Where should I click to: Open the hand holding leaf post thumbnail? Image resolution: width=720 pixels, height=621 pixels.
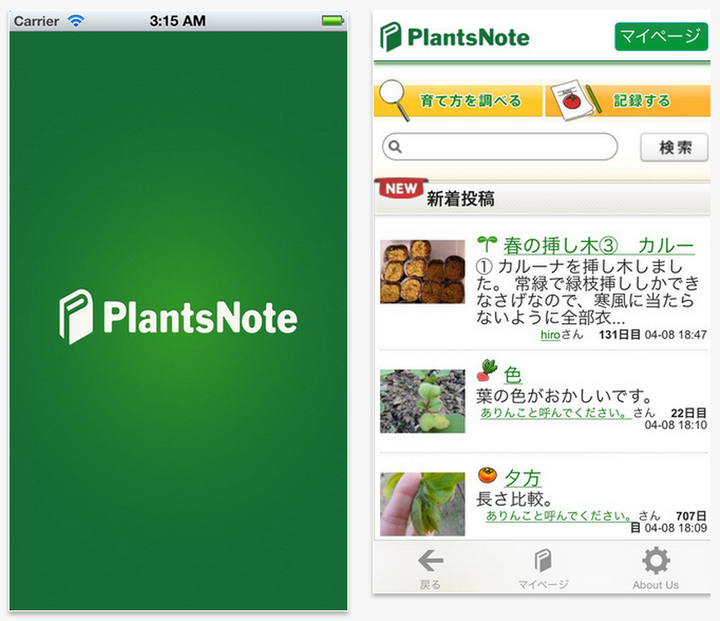click(422, 504)
